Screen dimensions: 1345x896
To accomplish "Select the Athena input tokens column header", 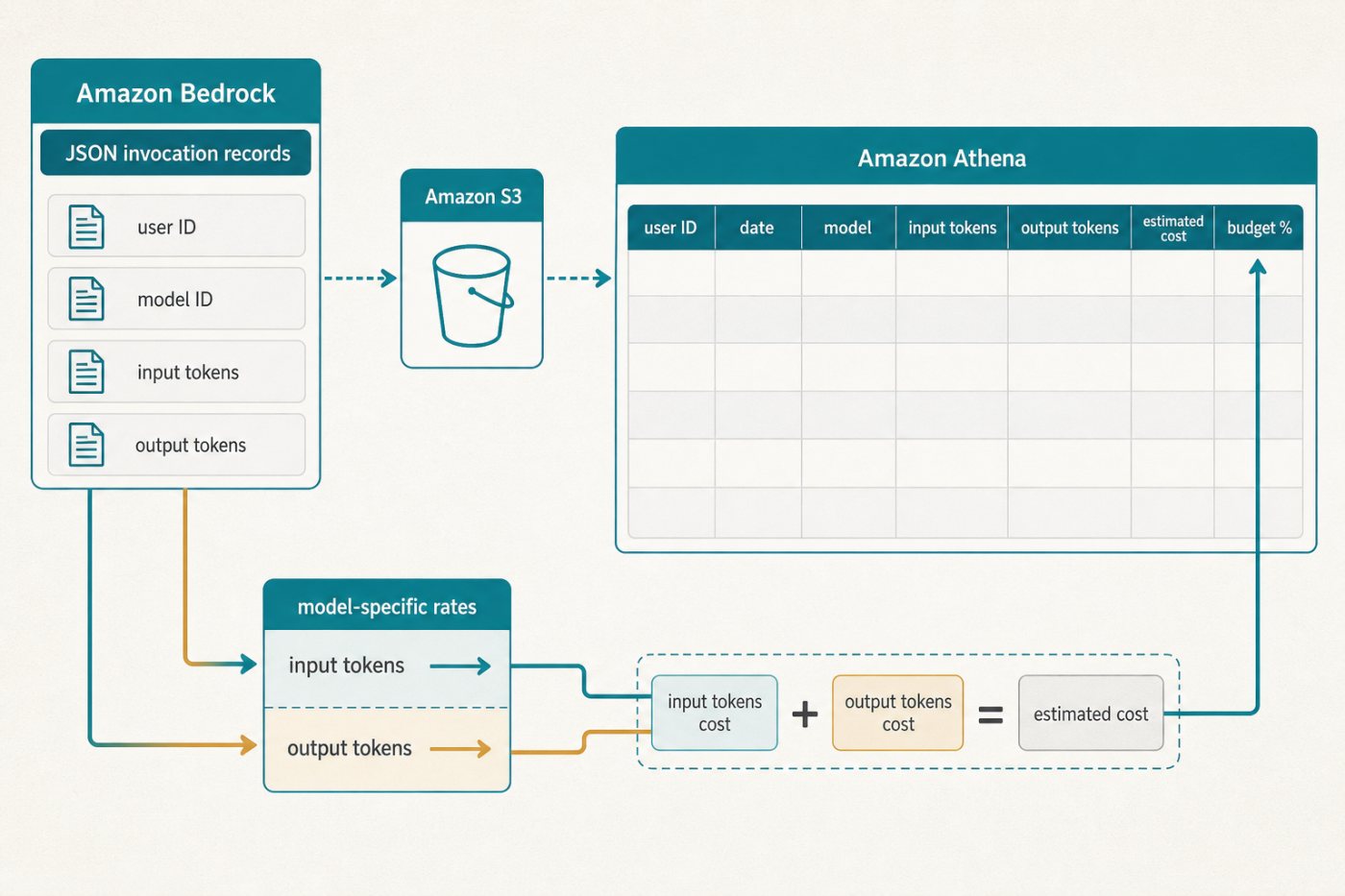I will (x=952, y=228).
